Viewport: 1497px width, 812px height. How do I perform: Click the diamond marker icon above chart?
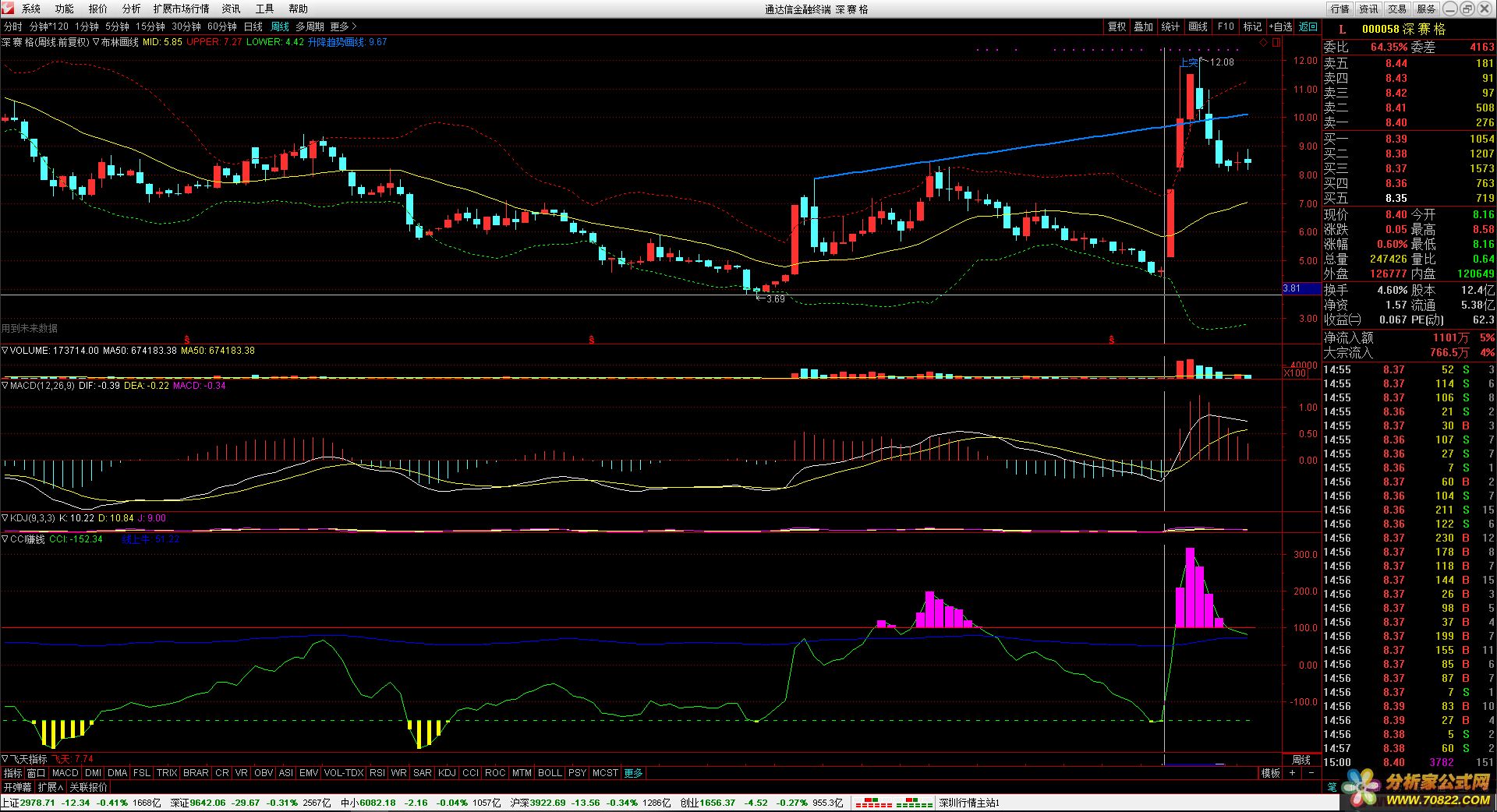tap(1264, 43)
